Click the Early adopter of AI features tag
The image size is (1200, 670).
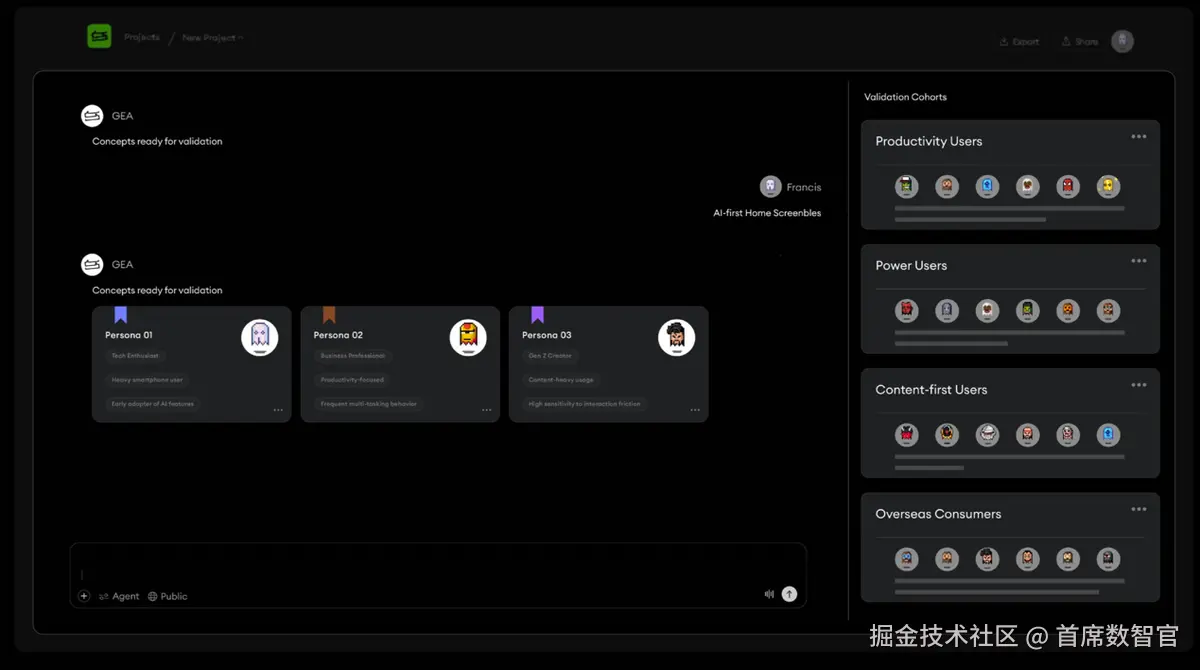[153, 404]
